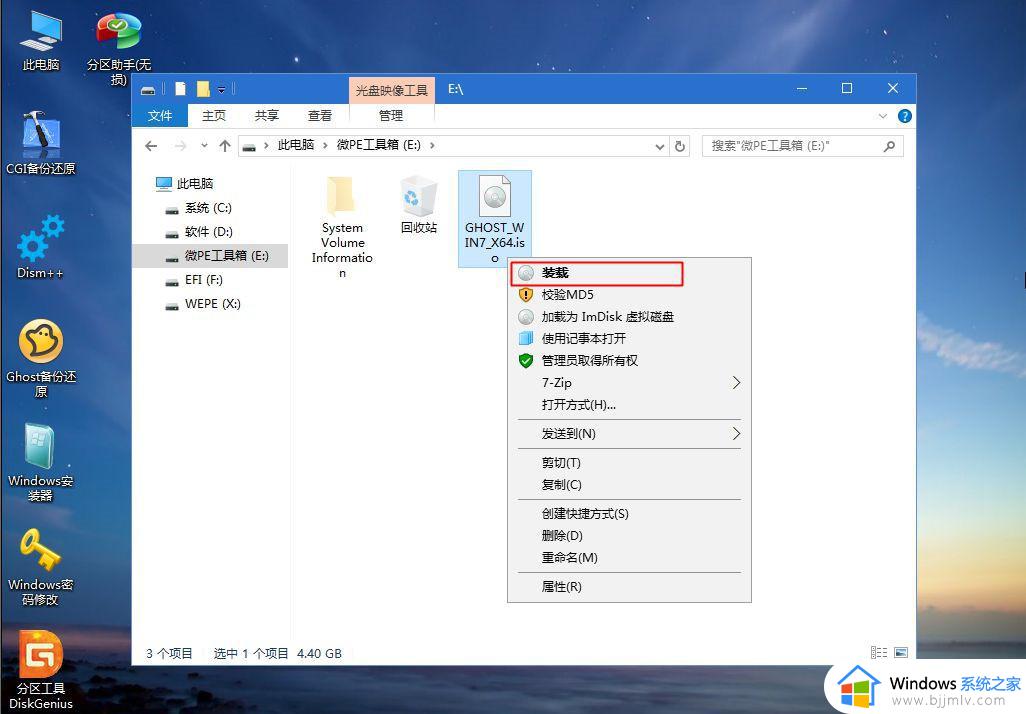Go up one folder level arrow
Screen dimensions: 1026x714
[x=225, y=146]
